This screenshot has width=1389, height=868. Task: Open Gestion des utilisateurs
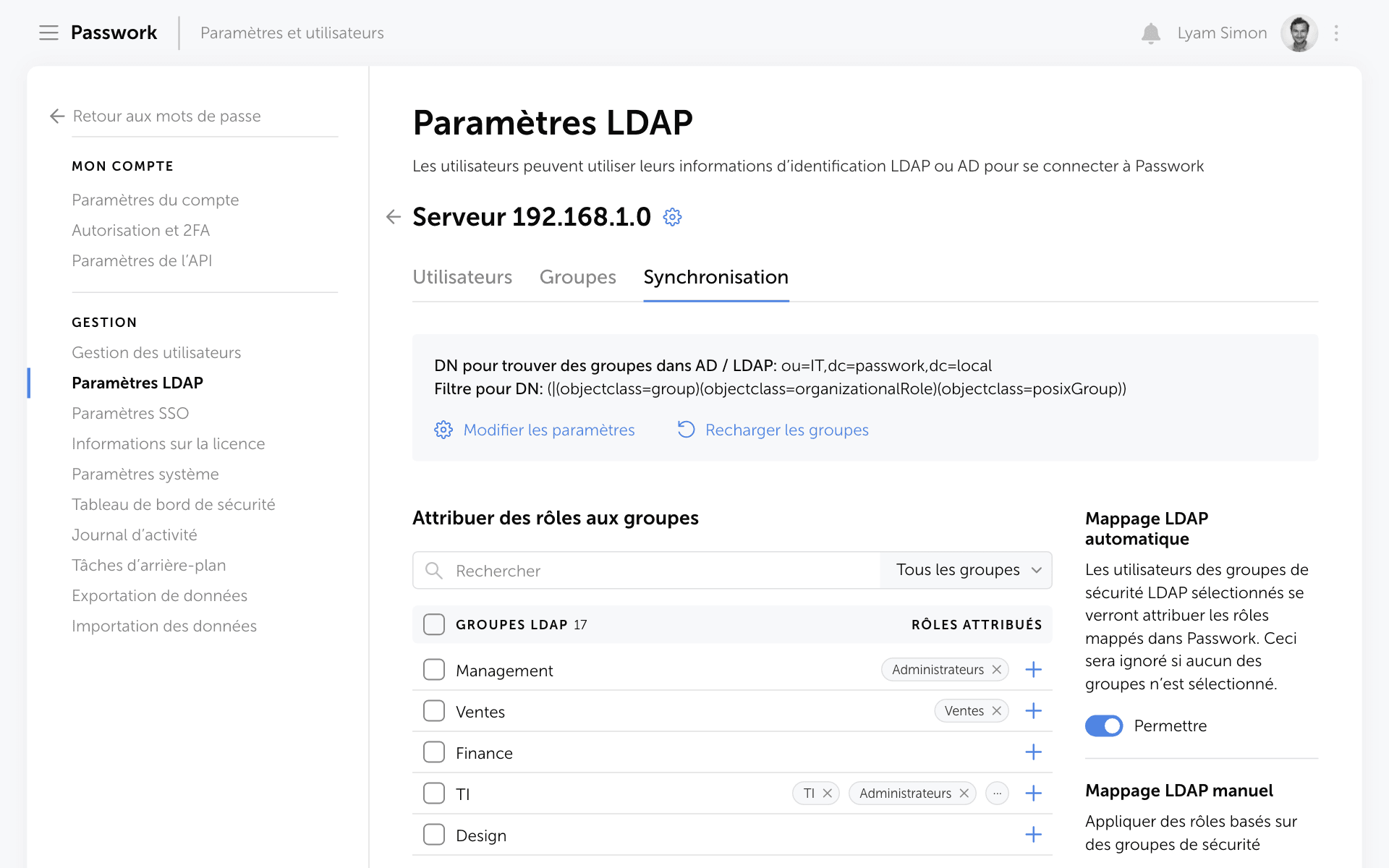pos(156,352)
